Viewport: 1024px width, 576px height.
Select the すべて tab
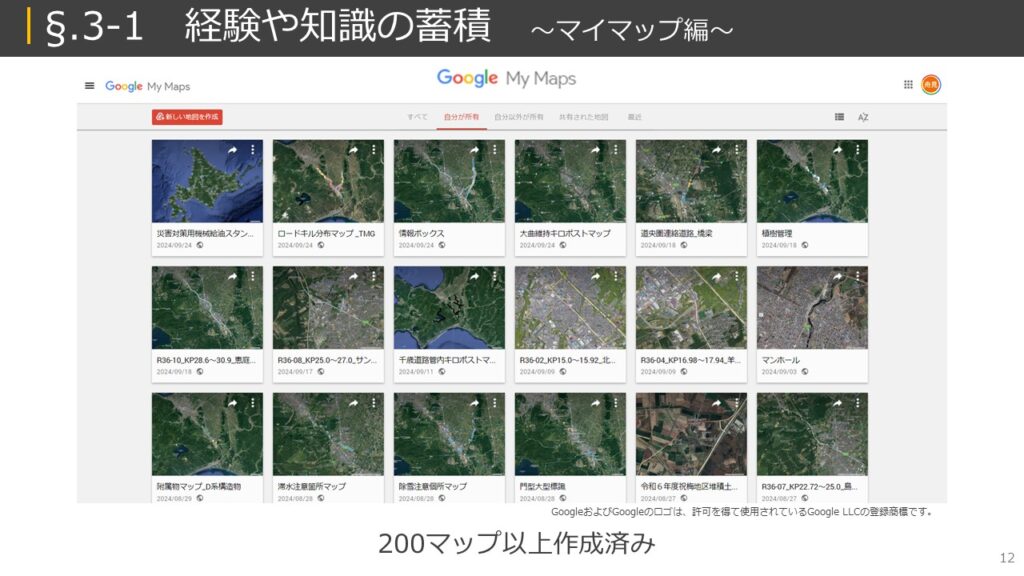(x=417, y=117)
